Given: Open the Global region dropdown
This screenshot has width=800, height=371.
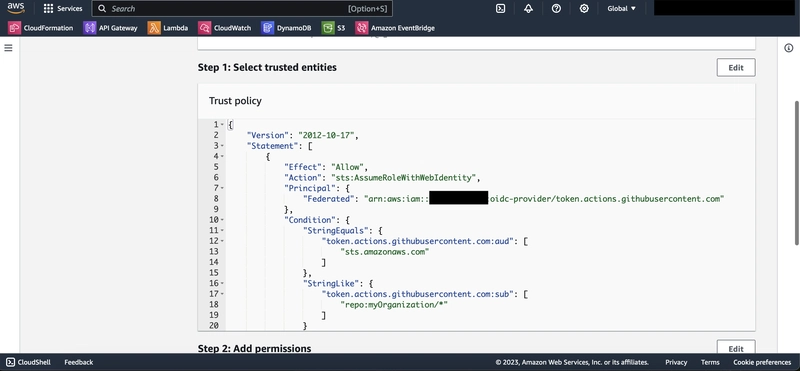Looking at the screenshot, I should pyautogui.click(x=622, y=9).
